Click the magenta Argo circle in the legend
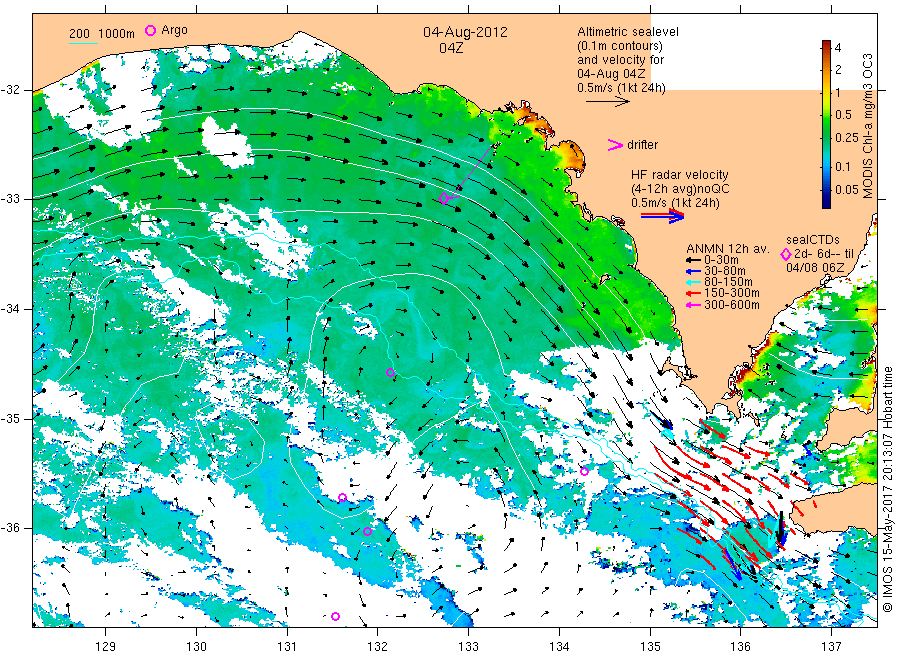 pos(150,30)
